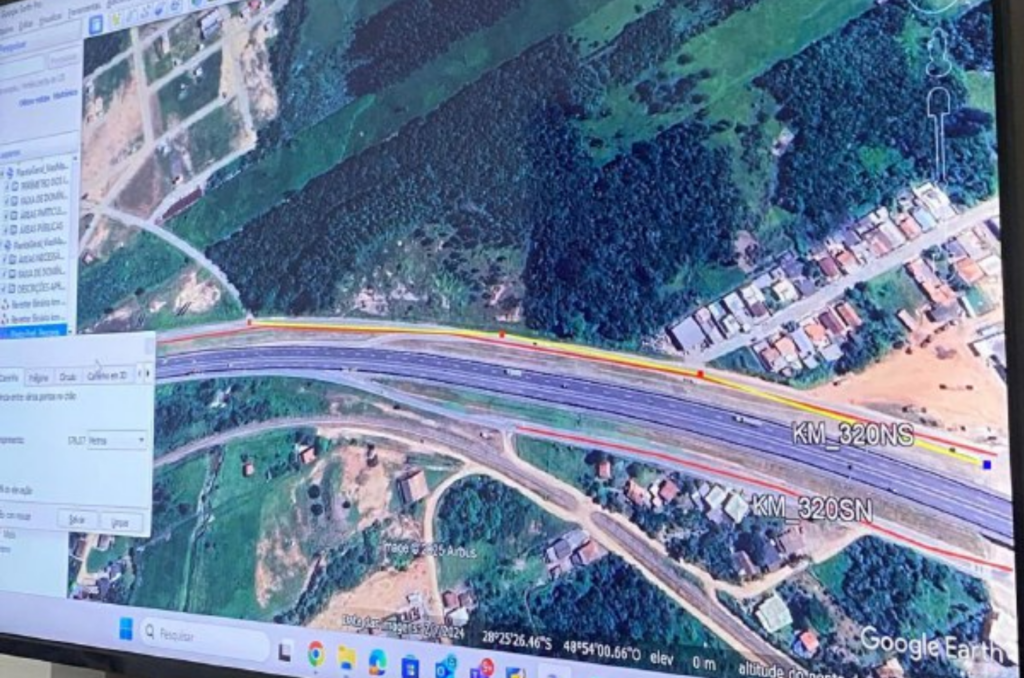Switch to the Caminho tab in ruler
The image size is (1024, 678).
[8, 377]
